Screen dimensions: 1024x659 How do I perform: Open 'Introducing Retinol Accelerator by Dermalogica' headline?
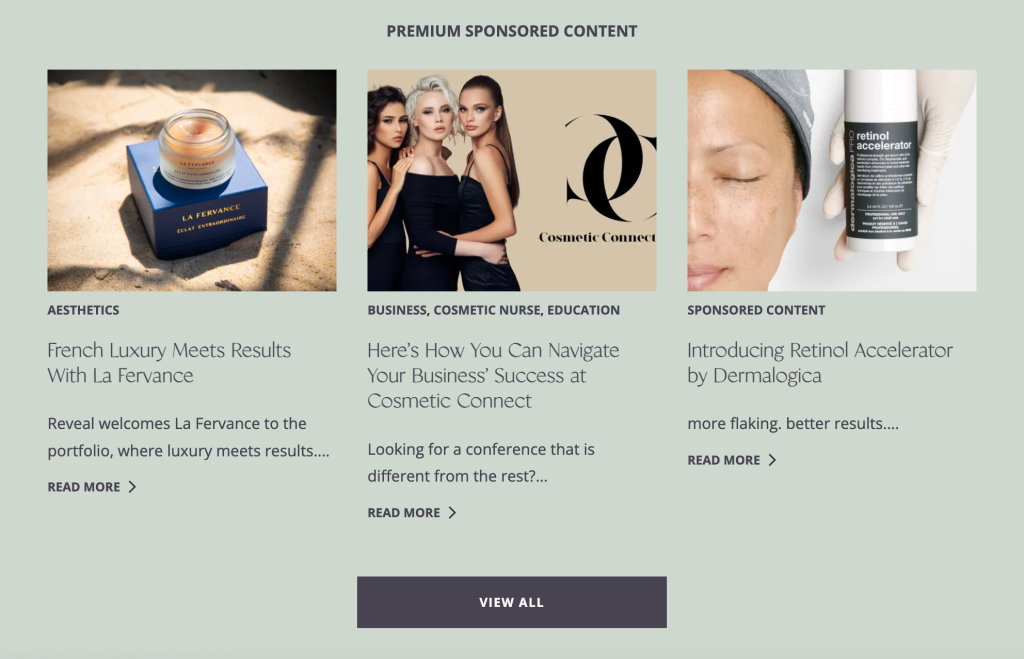pyautogui.click(x=820, y=362)
